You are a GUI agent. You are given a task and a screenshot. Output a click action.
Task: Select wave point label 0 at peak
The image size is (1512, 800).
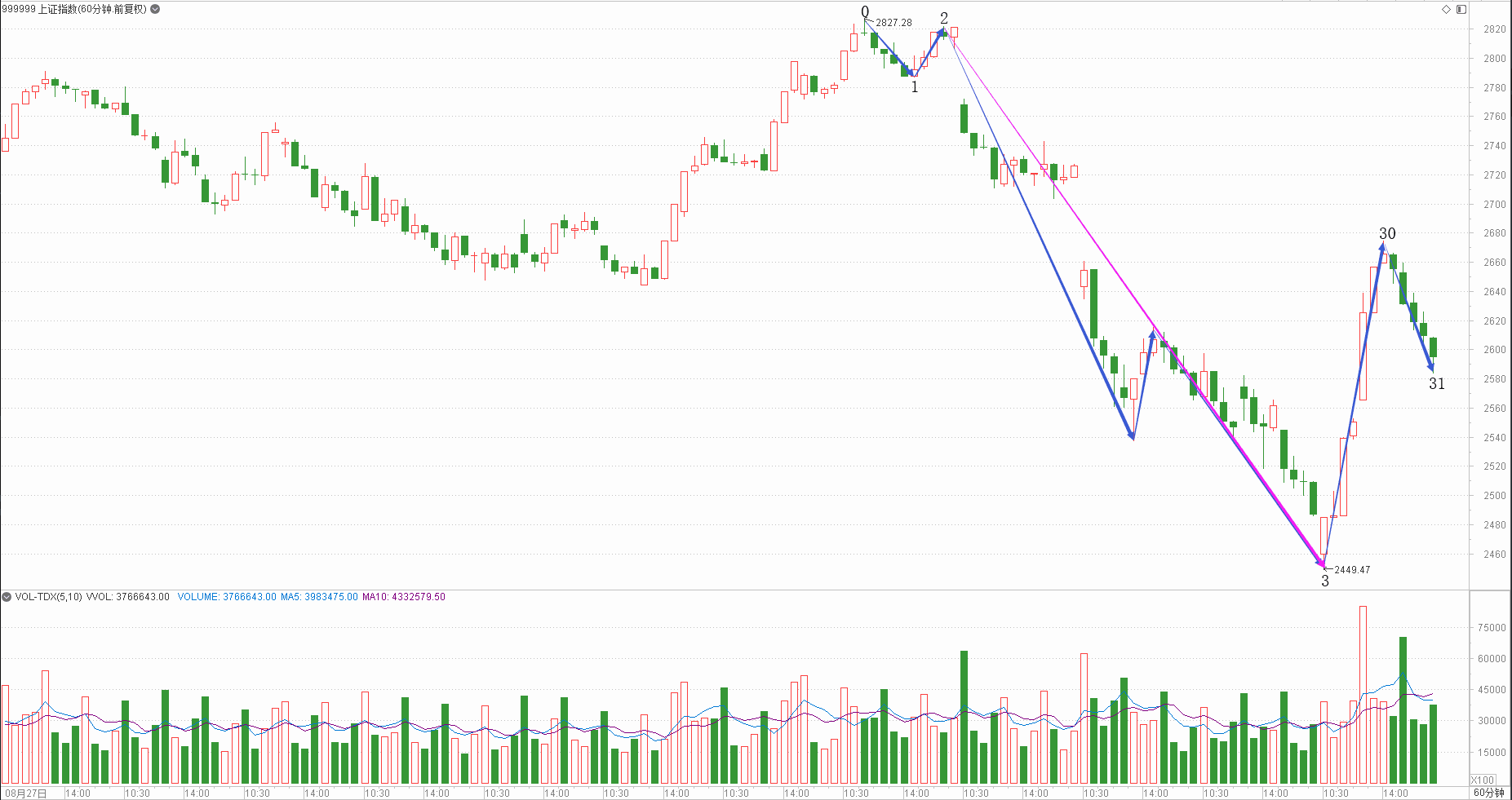click(865, 11)
